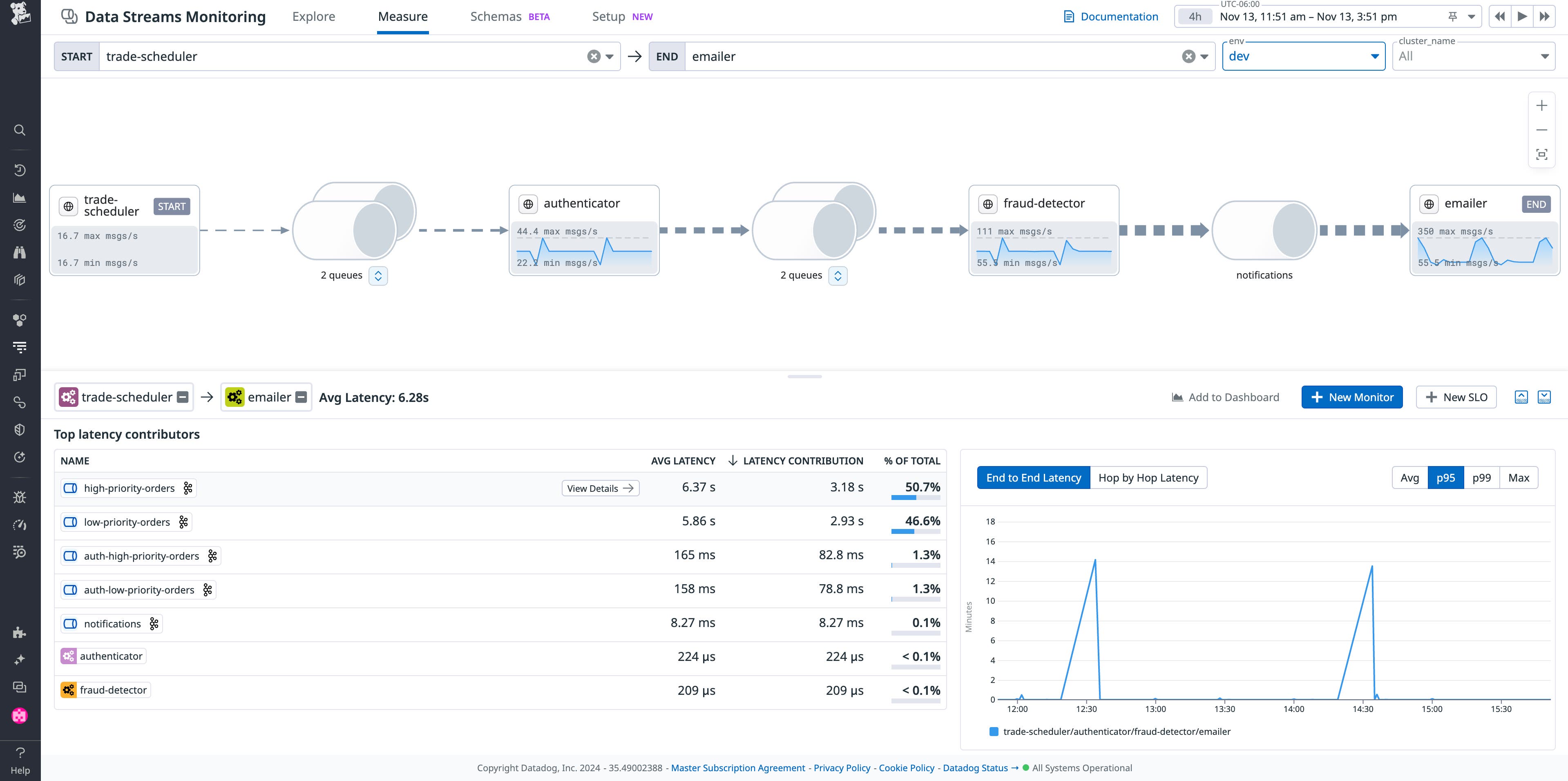Zoom in on the pipeline map with the plus icon

pyautogui.click(x=1542, y=105)
